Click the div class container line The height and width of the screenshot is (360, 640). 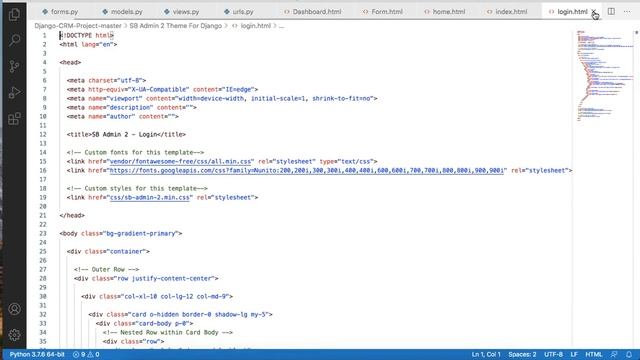click(108, 251)
